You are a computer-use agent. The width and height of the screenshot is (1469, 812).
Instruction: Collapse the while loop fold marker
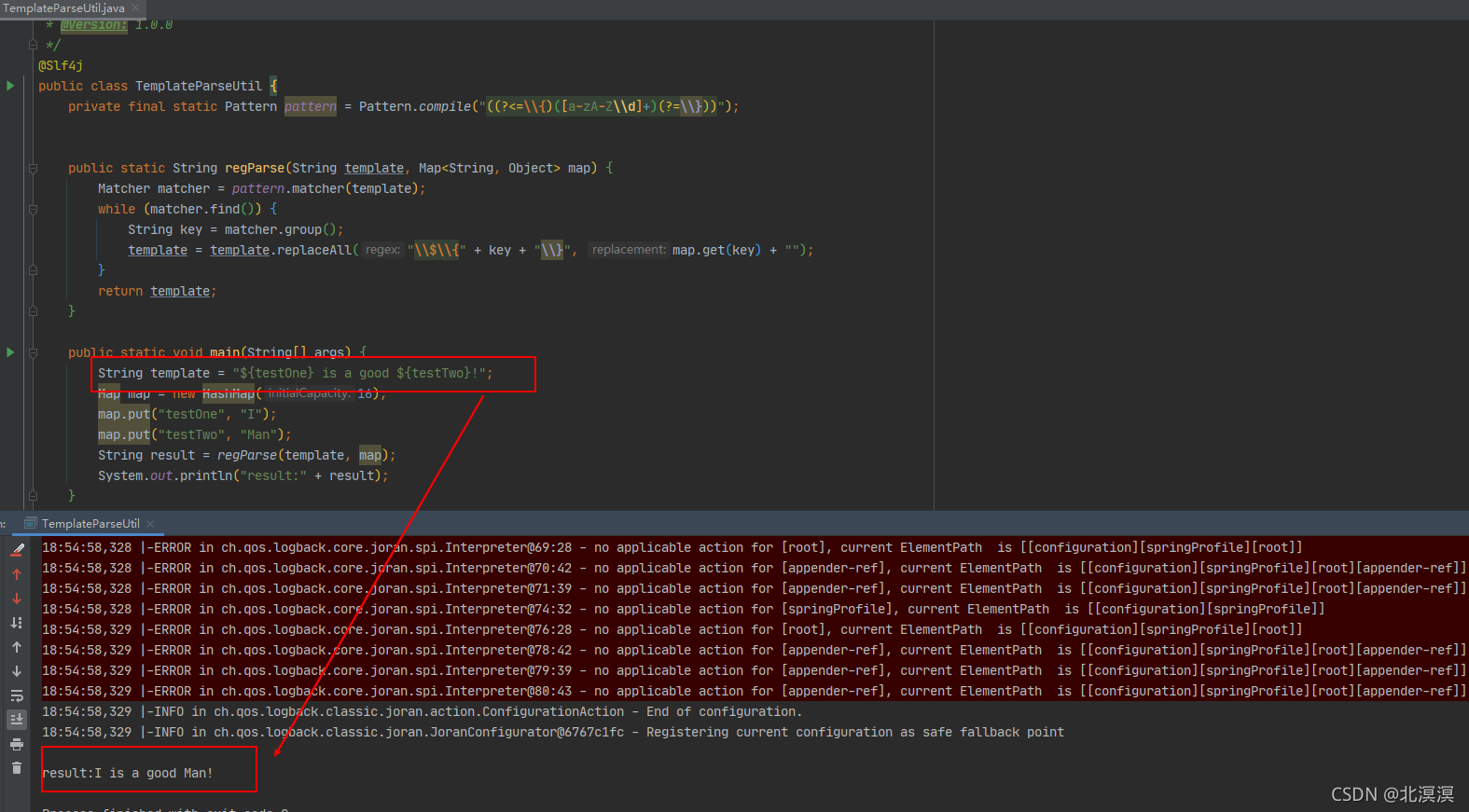click(x=33, y=210)
